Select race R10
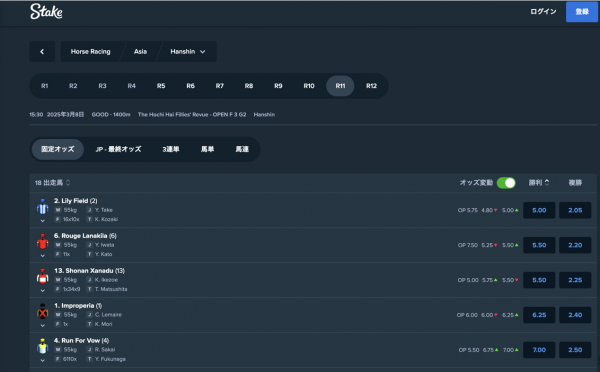Viewport: 600px width, 372px height. click(309, 86)
